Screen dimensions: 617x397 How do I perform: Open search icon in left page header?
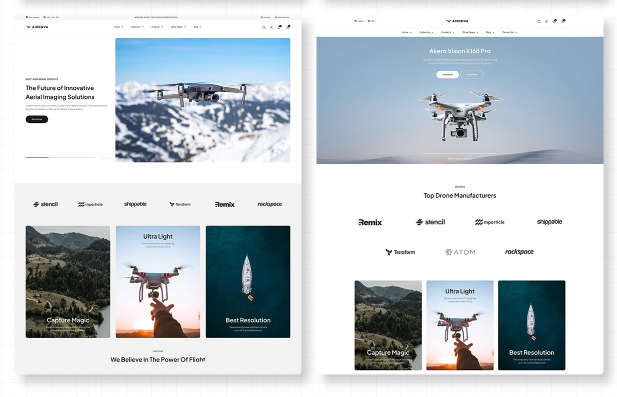264,27
